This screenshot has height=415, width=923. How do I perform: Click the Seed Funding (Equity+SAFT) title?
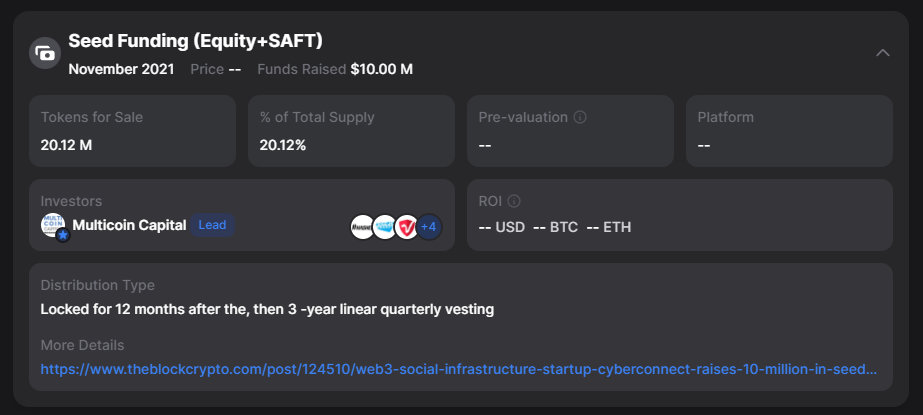(x=195, y=40)
